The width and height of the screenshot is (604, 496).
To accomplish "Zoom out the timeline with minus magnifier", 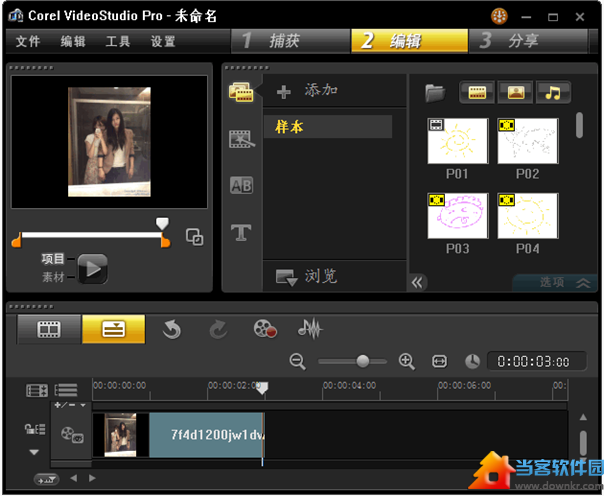I will pos(297,361).
